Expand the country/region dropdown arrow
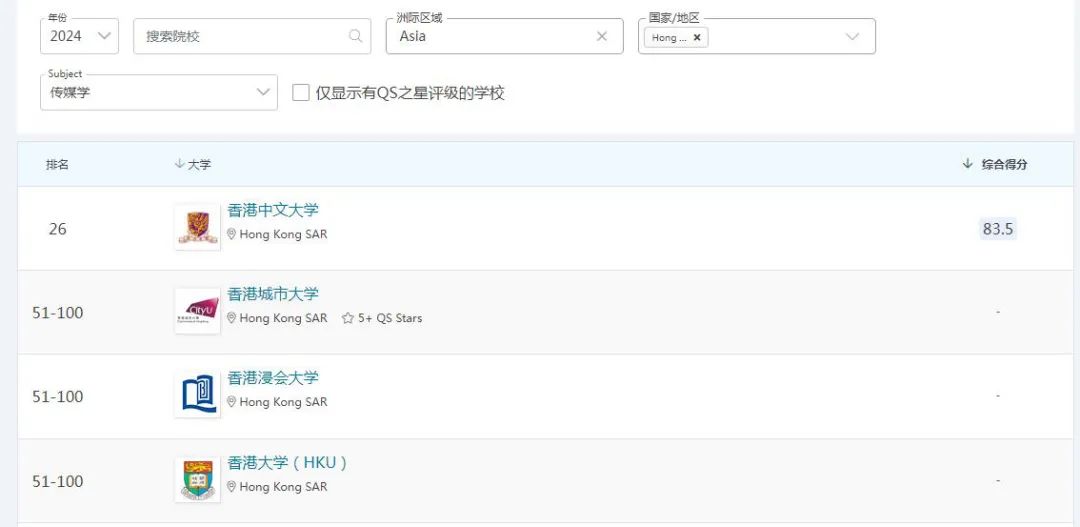This screenshot has height=527, width=1080. [x=852, y=37]
